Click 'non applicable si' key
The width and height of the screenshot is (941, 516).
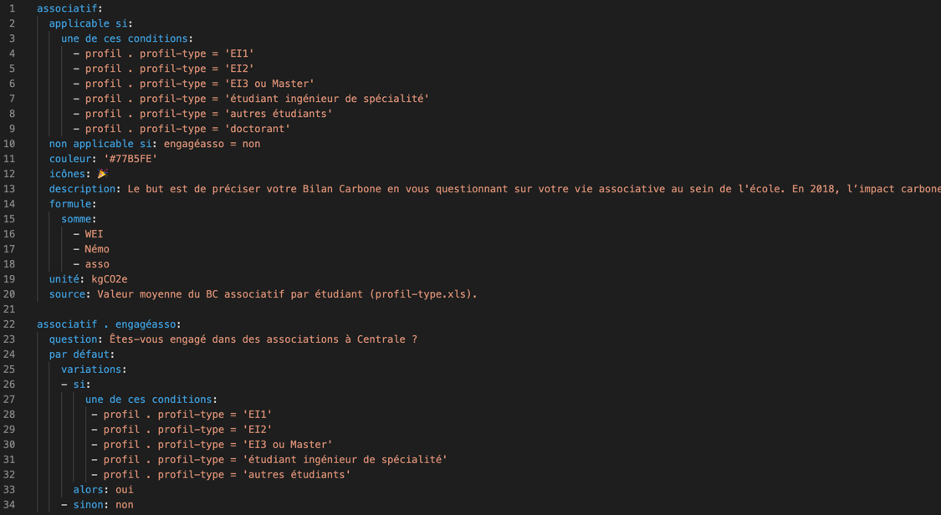pyautogui.click(x=100, y=144)
